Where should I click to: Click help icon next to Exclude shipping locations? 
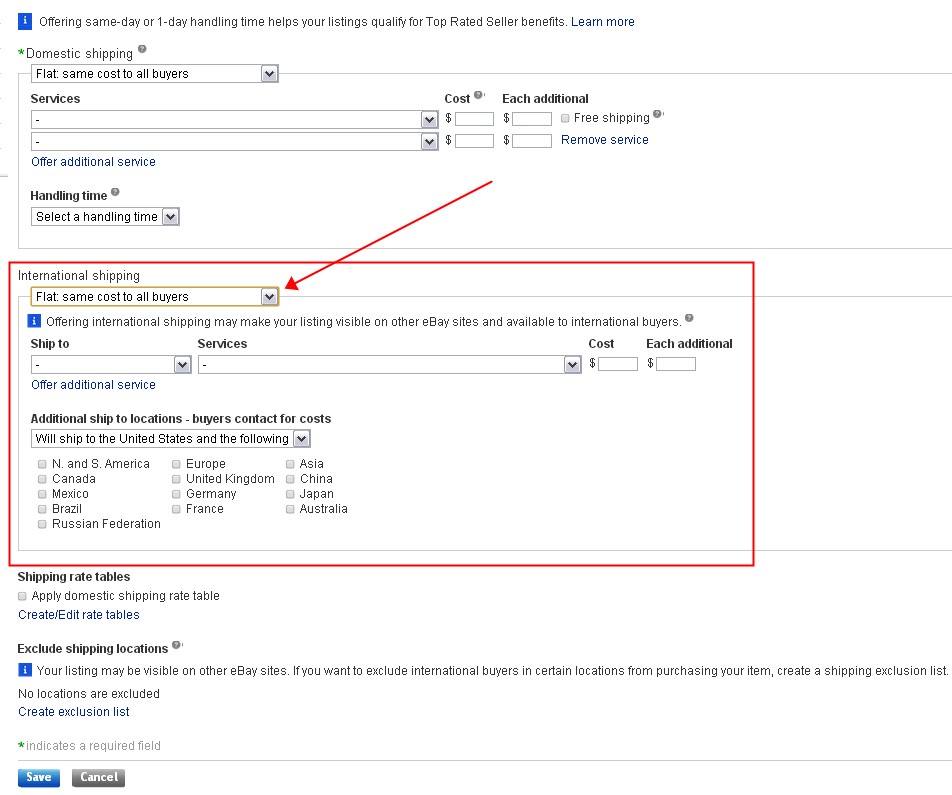point(177,645)
